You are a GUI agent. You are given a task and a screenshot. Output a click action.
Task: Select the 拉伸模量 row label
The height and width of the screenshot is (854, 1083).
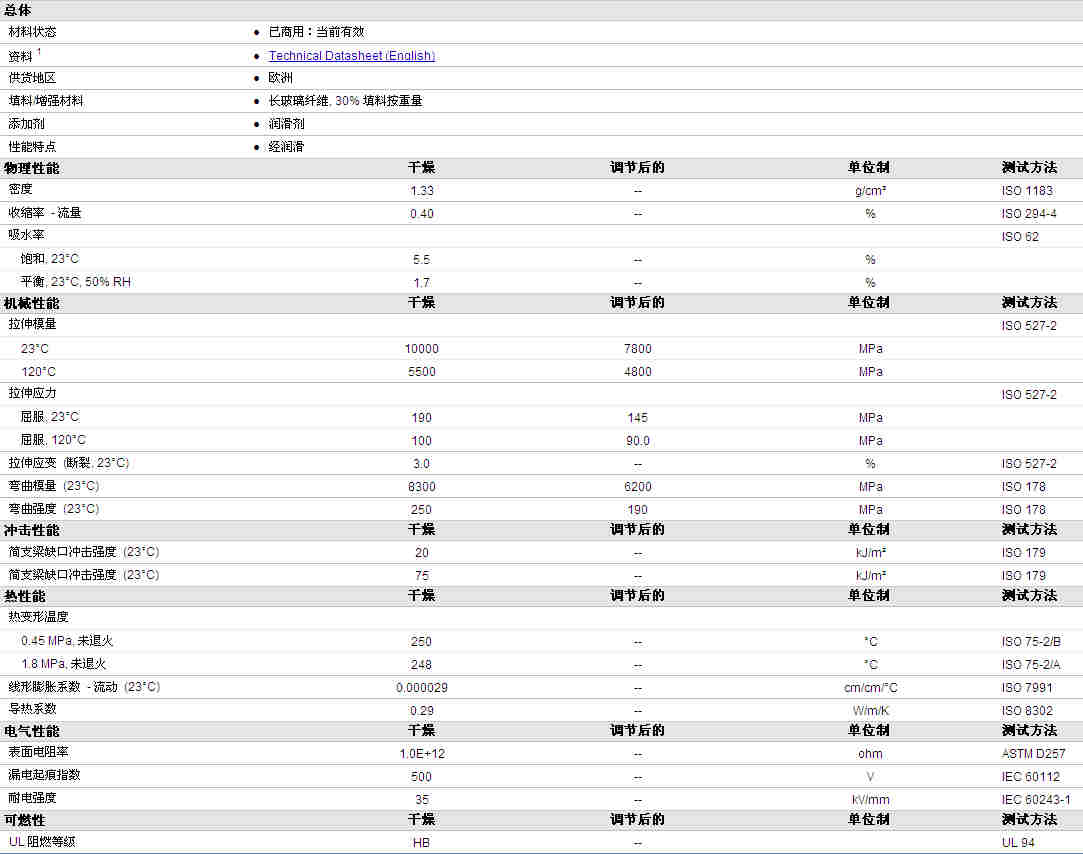coord(32,324)
